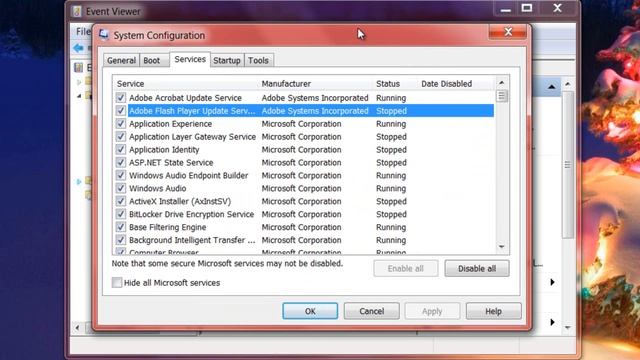The width and height of the screenshot is (640, 360).
Task: Click Event Viewer bottom scroll left arrow
Action: pos(77,327)
